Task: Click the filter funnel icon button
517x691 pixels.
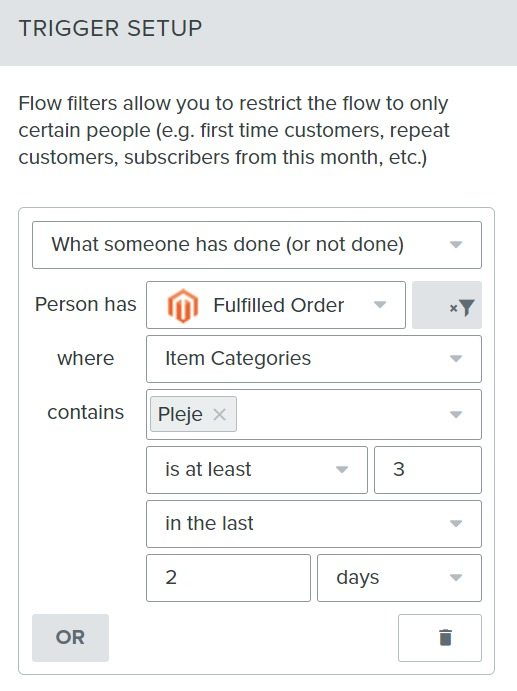Action: (446, 305)
